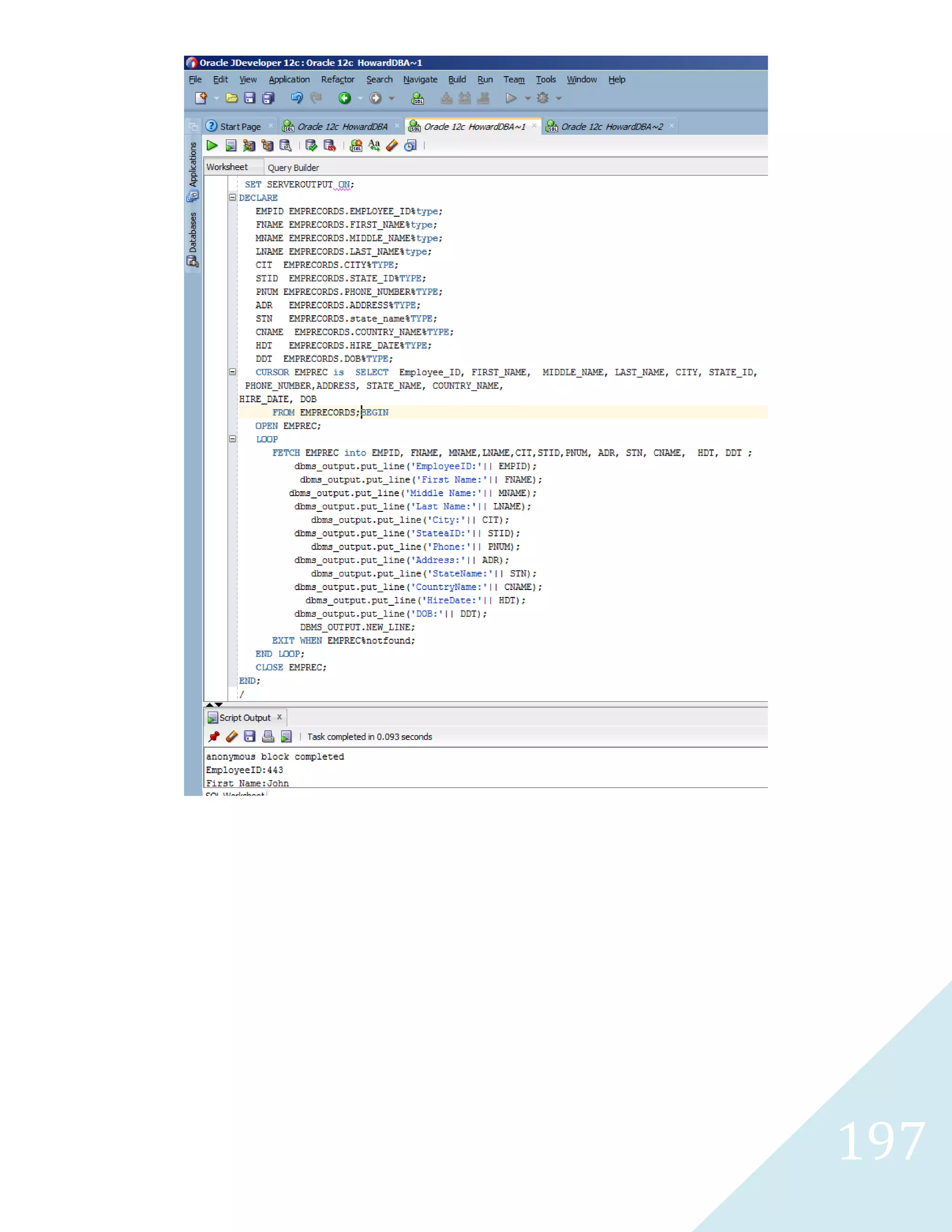Navigate back with the green arrow
Viewport: 952px width, 1232px height.
(344, 98)
